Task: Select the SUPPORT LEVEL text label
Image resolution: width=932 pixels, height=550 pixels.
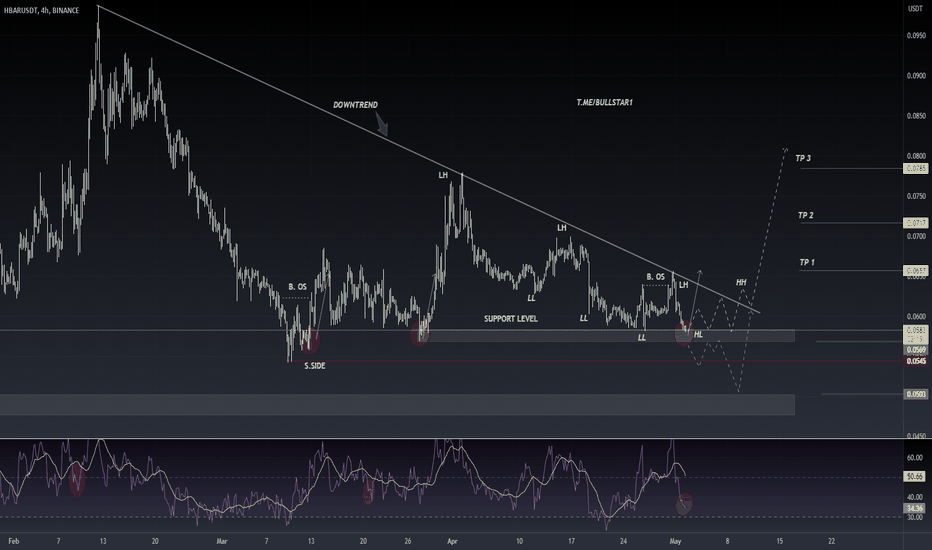Action: (x=511, y=319)
